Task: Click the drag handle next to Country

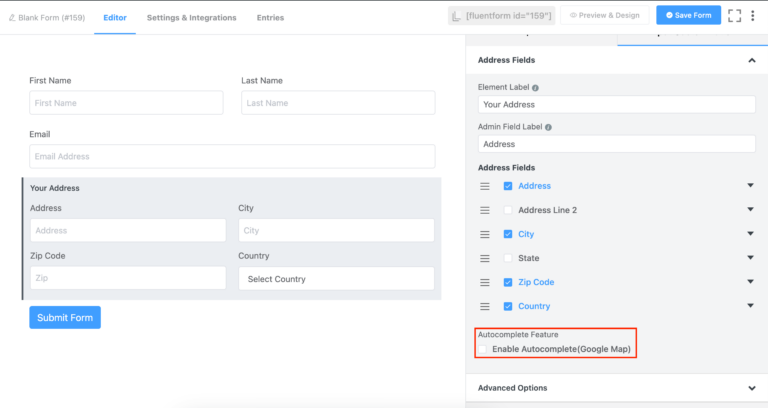Action: 485,306
